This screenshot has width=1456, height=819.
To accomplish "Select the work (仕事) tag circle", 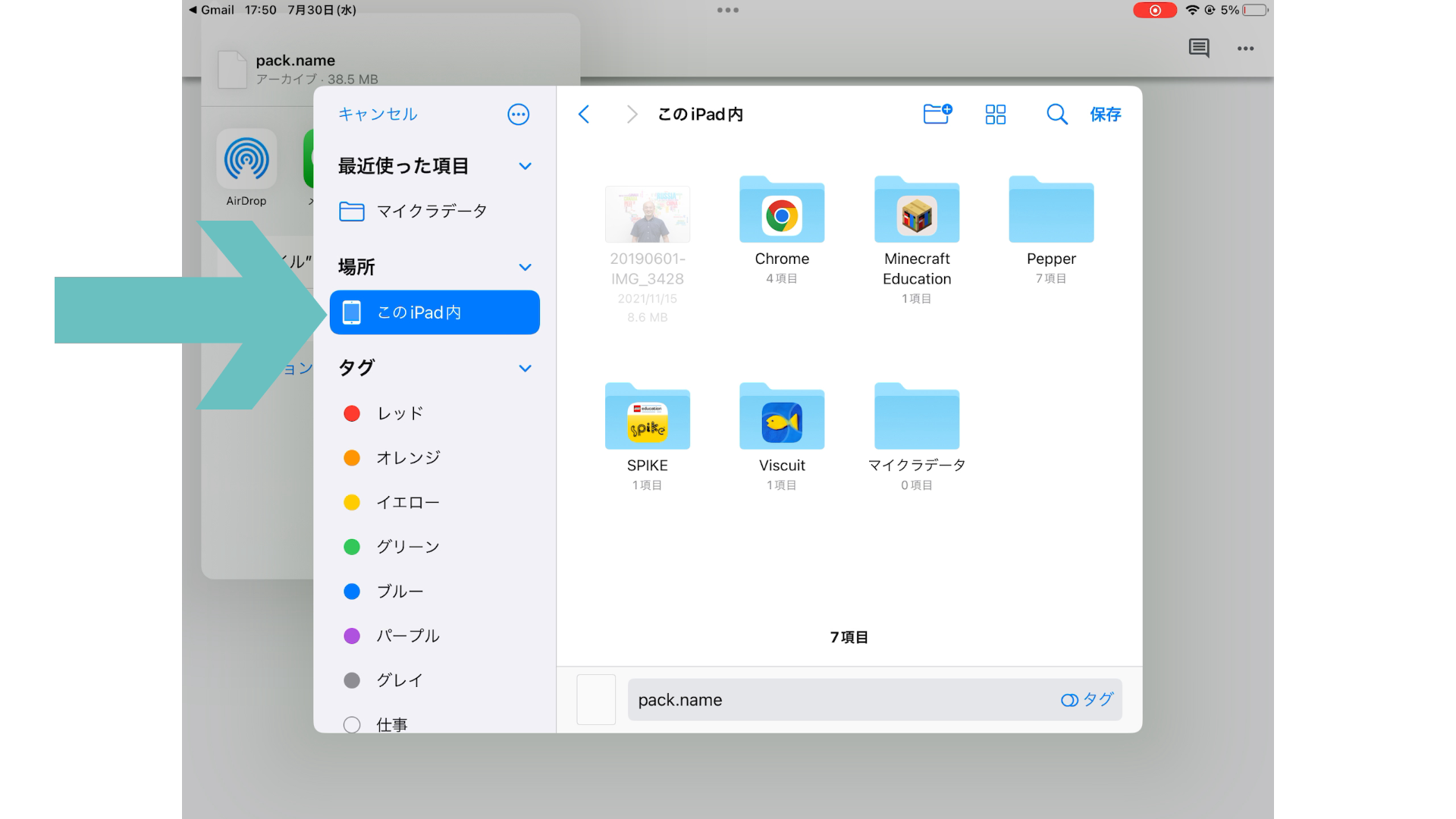I will 352,724.
